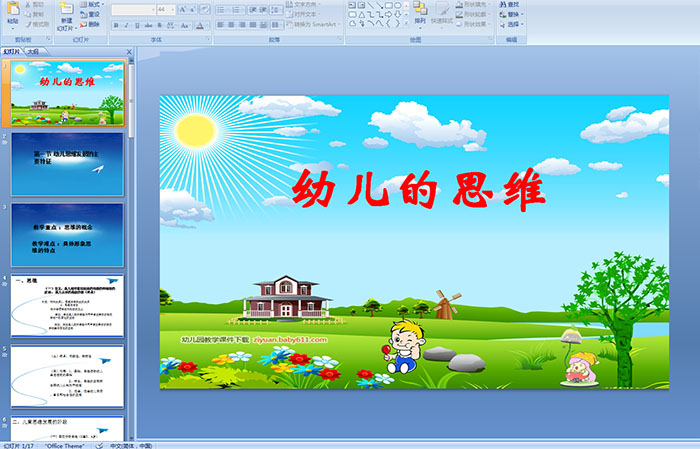Click the slide pane vertical scrollbar

point(131,249)
